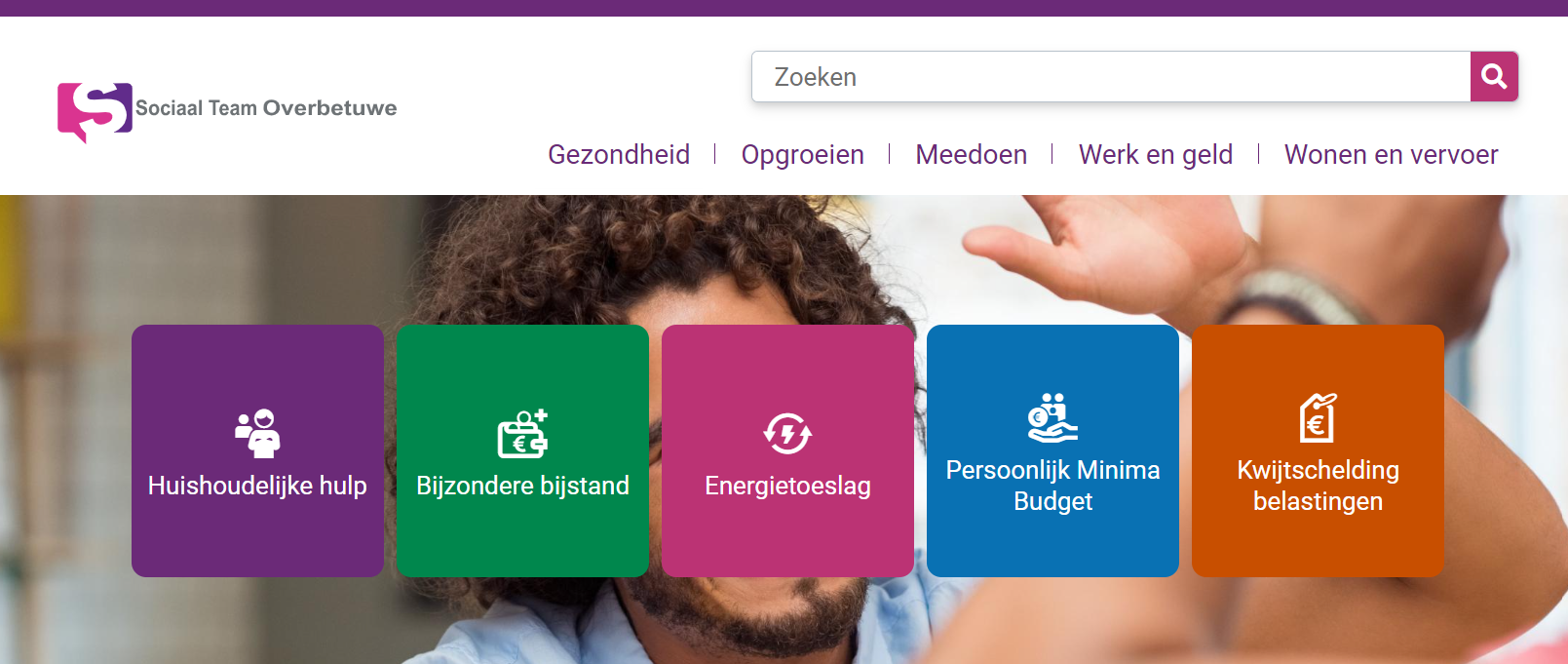This screenshot has width=1568, height=664.
Task: Click the magnifying glass search icon
Action: coord(1494,76)
